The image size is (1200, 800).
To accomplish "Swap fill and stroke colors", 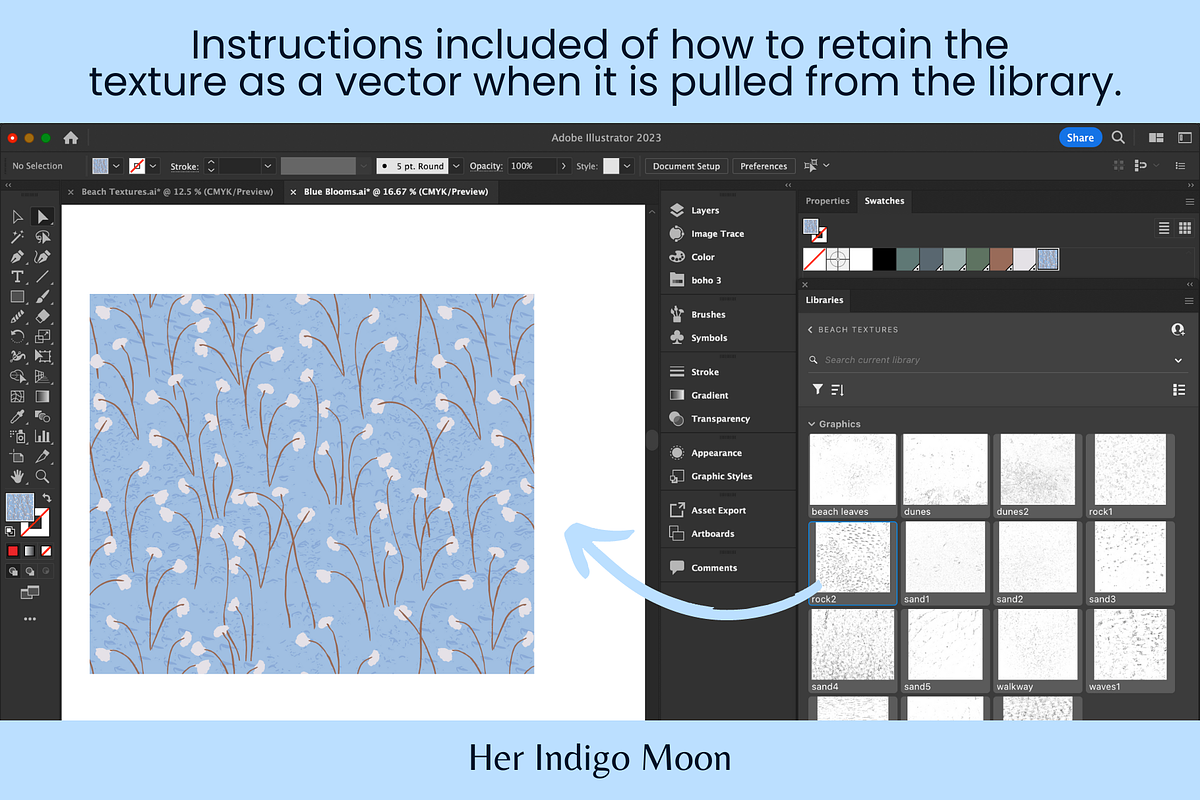I will point(46,497).
